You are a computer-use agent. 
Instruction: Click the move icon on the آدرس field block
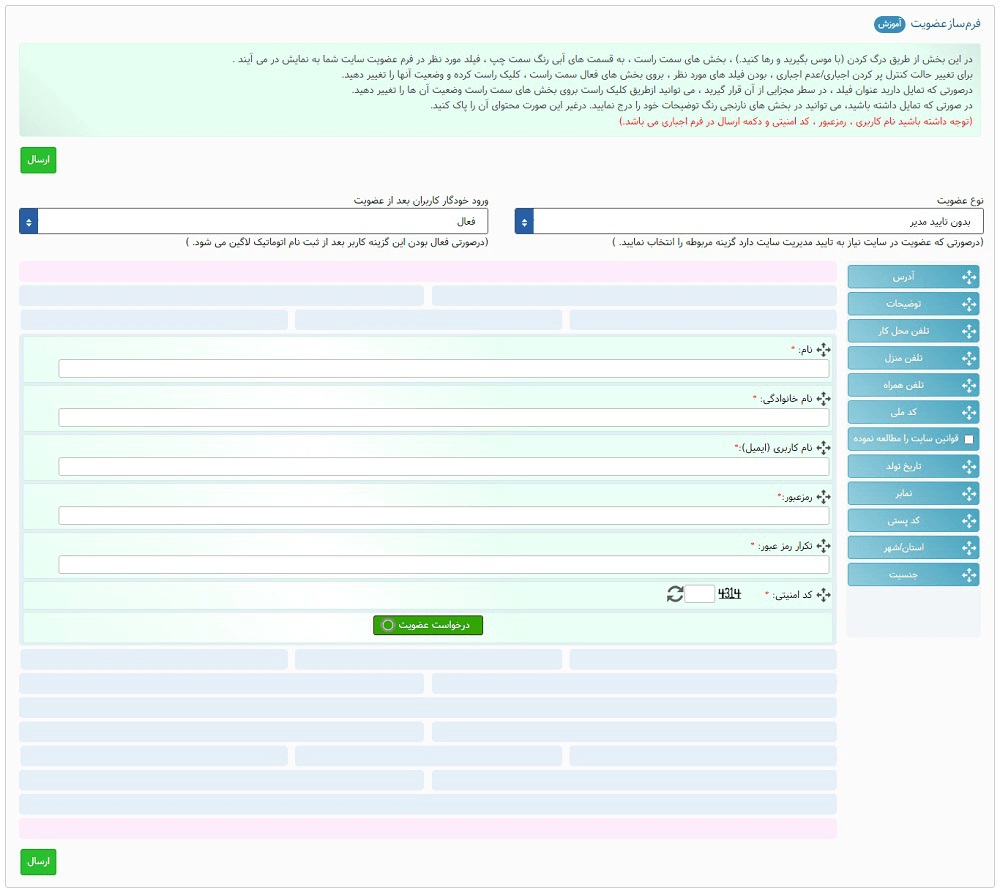(x=968, y=277)
